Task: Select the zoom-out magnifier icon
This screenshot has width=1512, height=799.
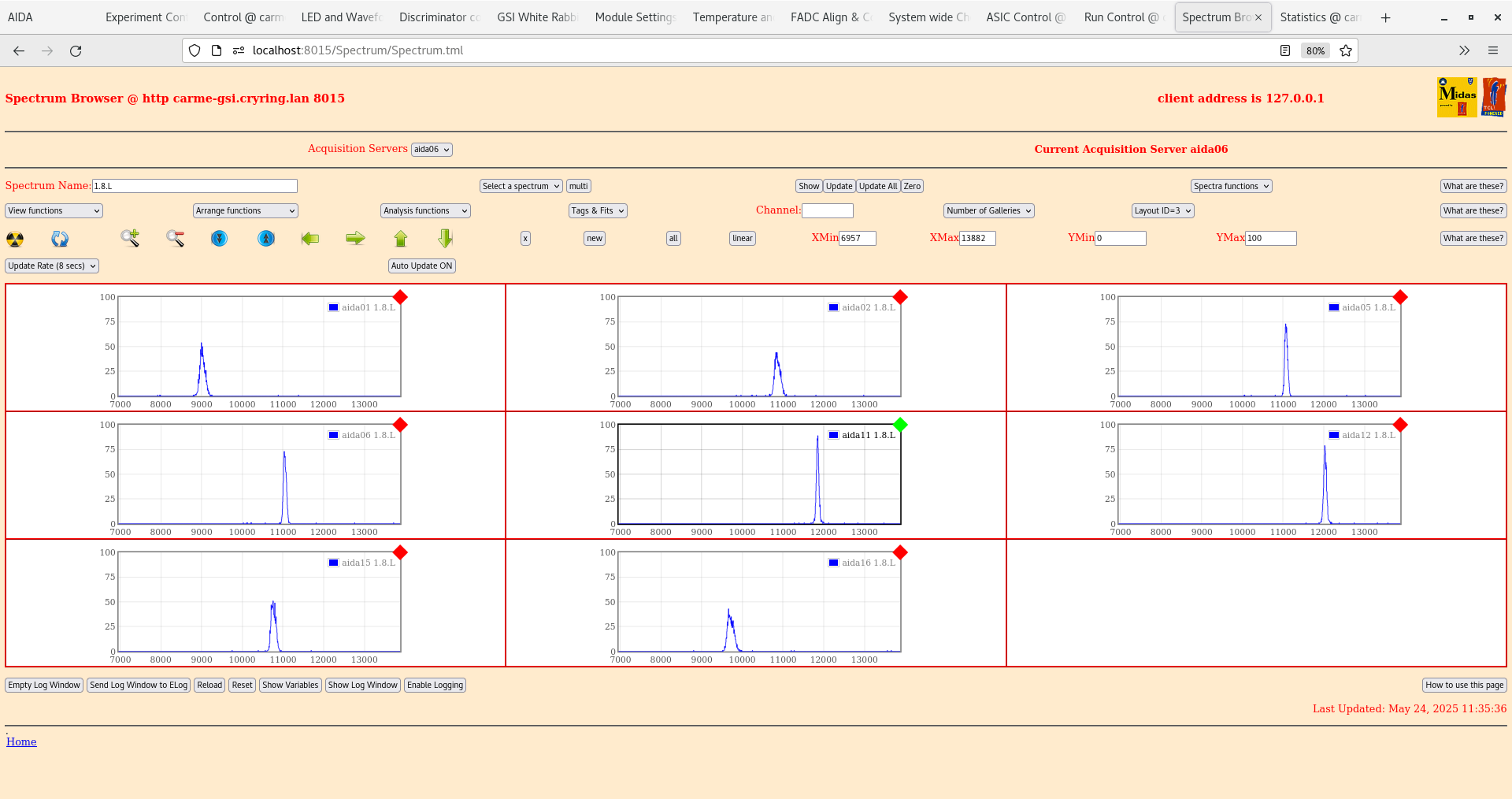Action: [175, 238]
